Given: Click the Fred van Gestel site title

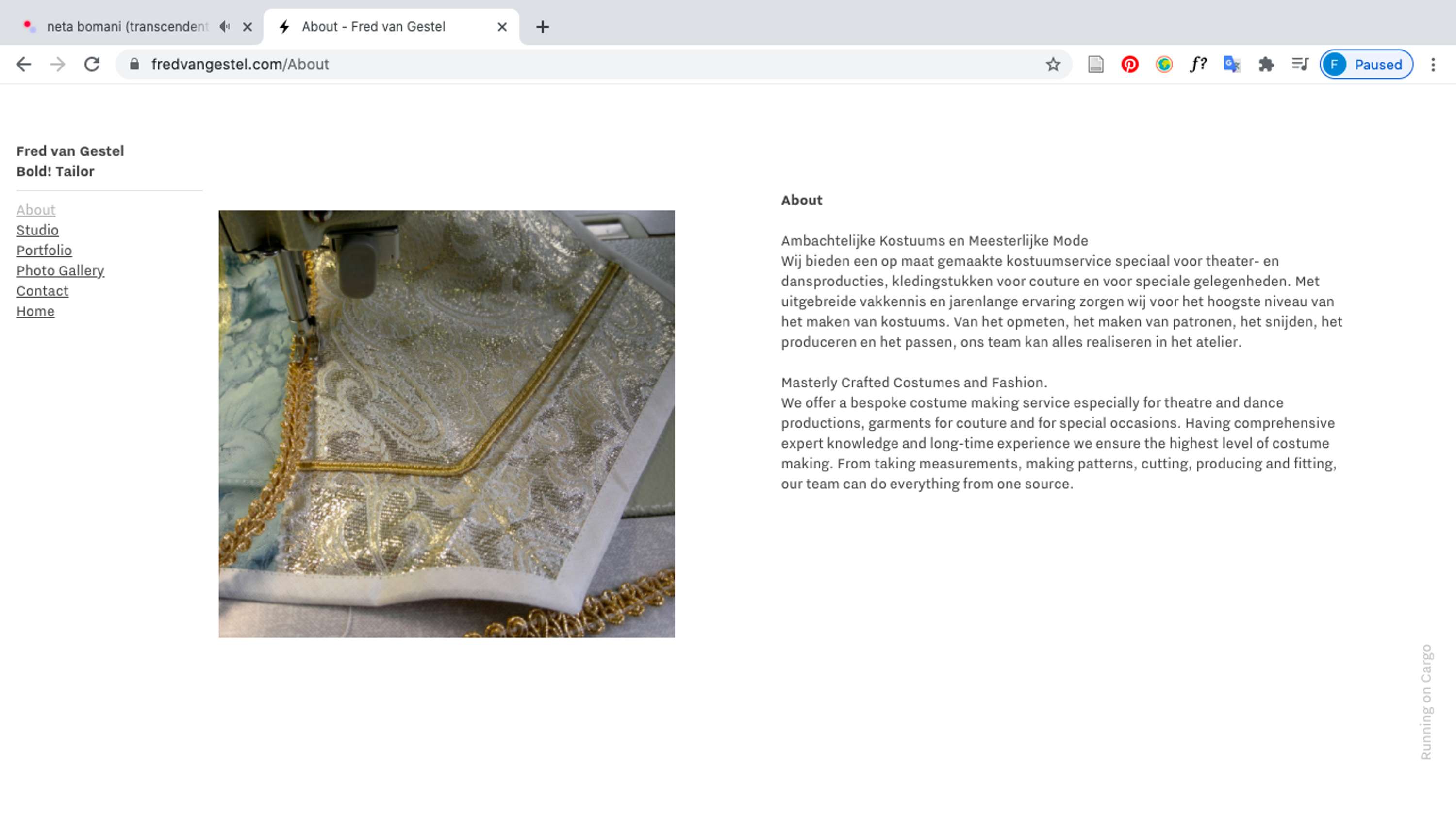Looking at the screenshot, I should click(x=70, y=151).
